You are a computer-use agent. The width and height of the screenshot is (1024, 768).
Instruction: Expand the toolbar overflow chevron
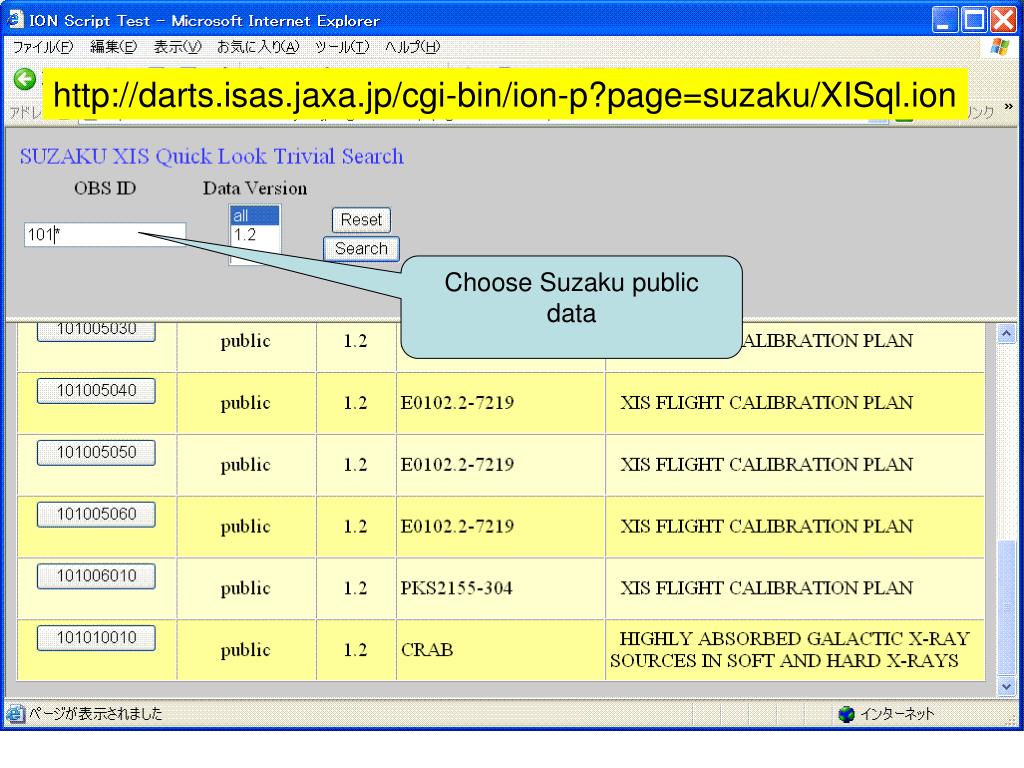point(1008,106)
